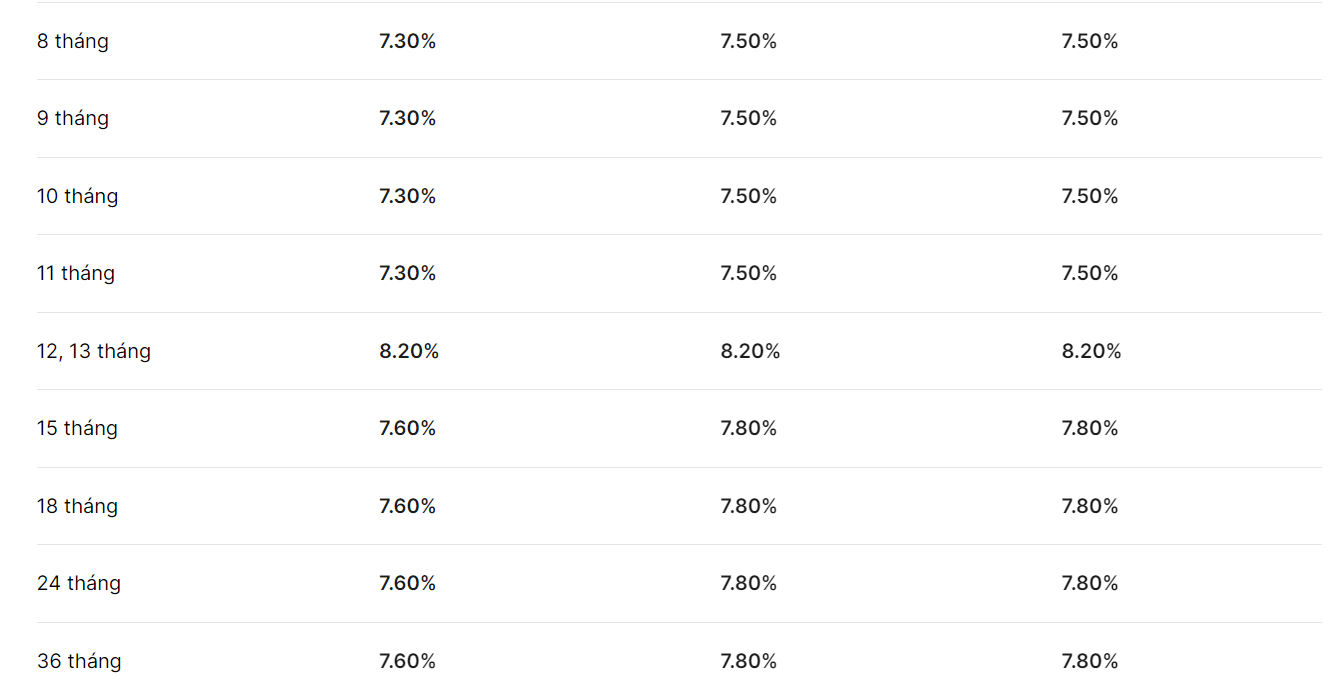This screenshot has width=1336, height=692.
Task: Click the "10 tháng" row label
Action: [x=78, y=197]
